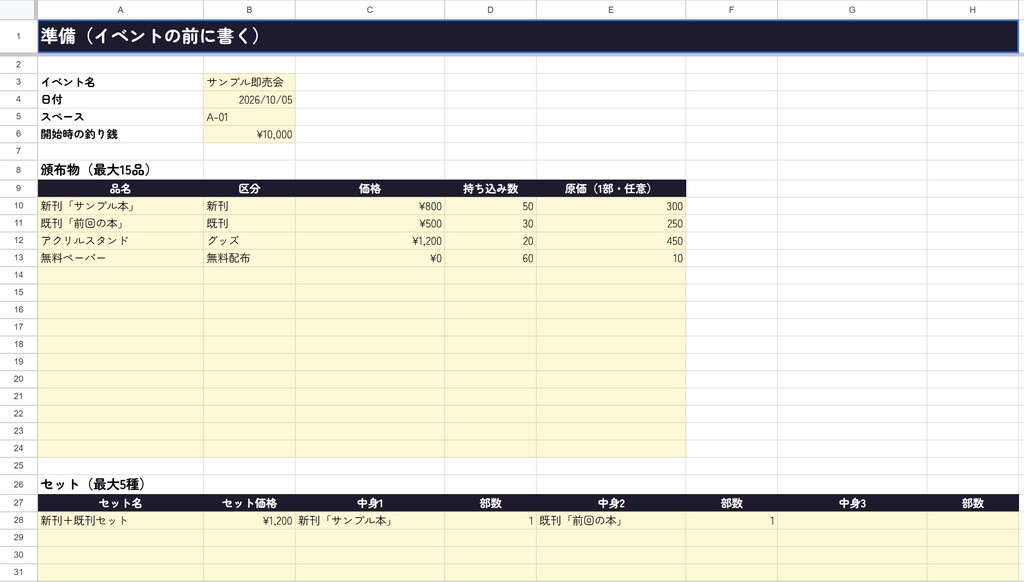Click the item cell 新刊「サンプル本」 in row 10
1024x582 pixels.
point(121,206)
